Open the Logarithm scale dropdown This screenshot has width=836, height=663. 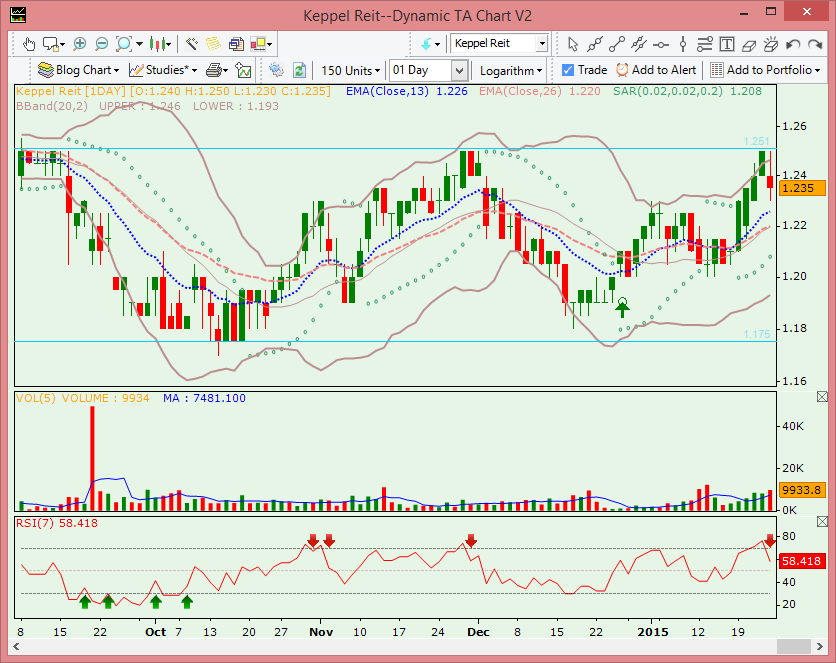[x=511, y=70]
